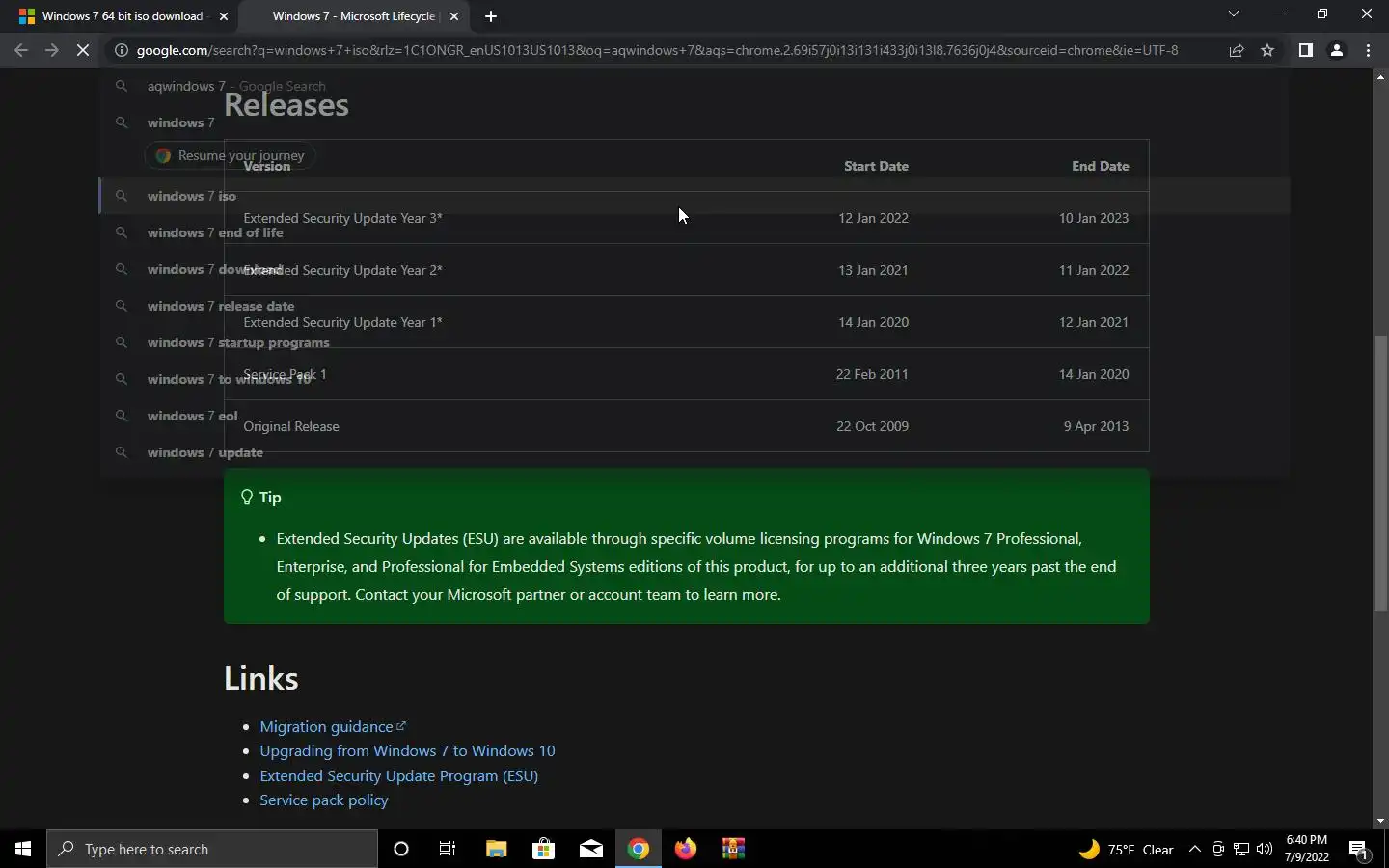Click the forward navigation arrow
Image resolution: width=1389 pixels, height=868 pixels.
tap(52, 50)
